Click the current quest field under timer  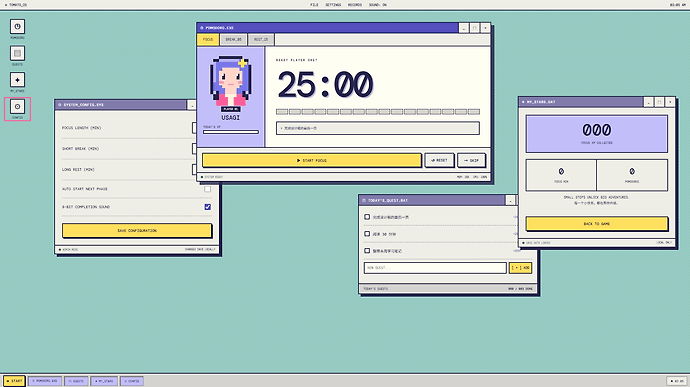[378, 128]
